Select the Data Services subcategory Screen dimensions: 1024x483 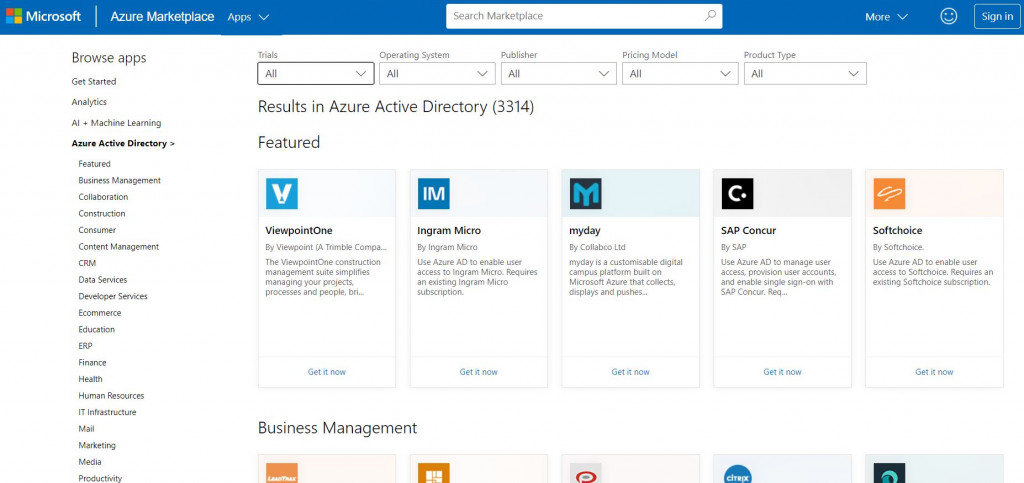[x=103, y=279]
